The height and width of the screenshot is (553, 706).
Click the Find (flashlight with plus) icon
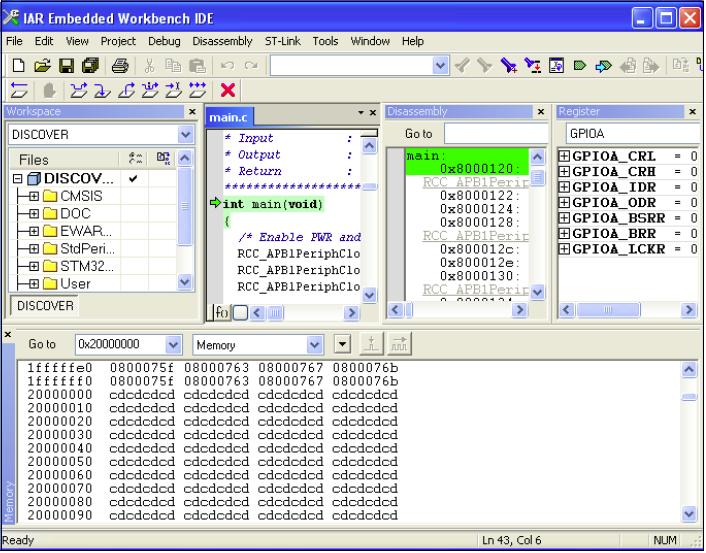point(509,66)
